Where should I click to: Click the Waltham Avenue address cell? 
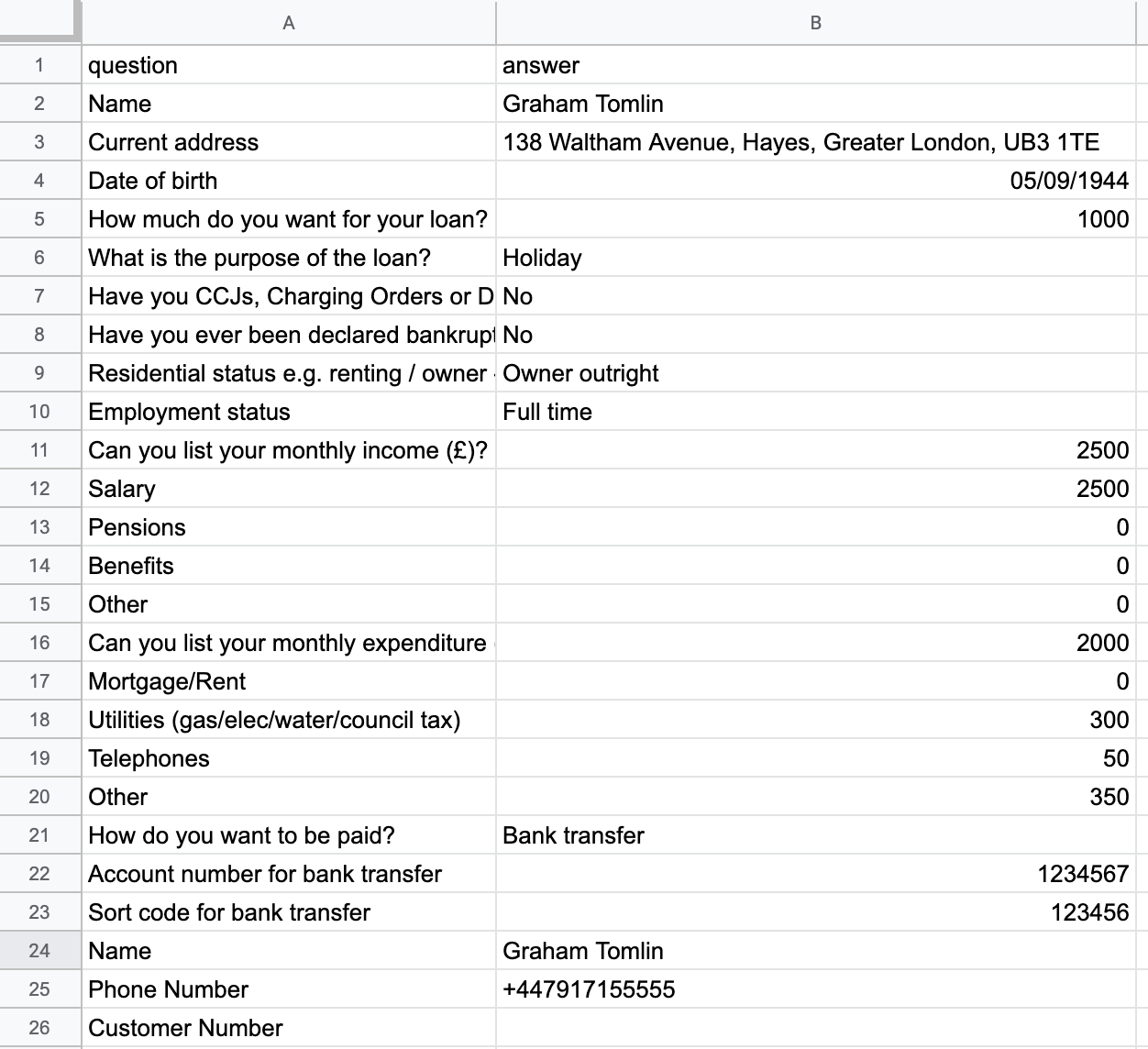815,142
